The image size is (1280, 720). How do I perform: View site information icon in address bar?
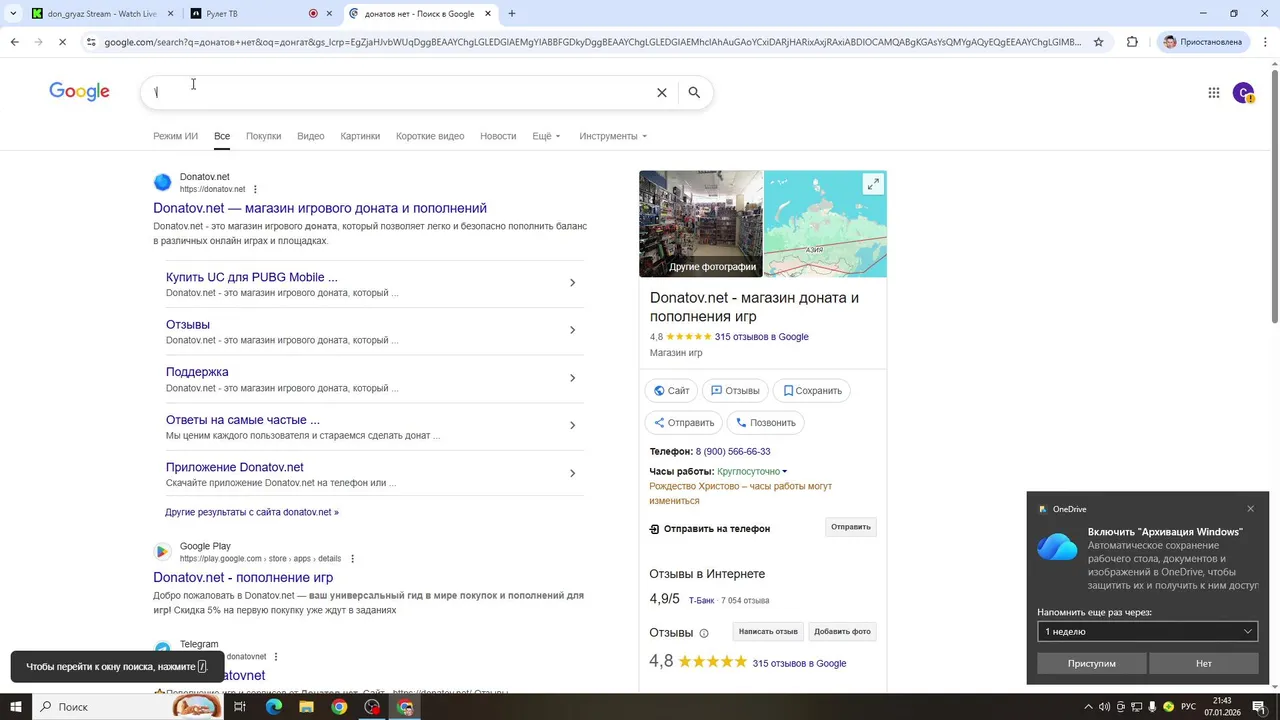click(x=91, y=42)
